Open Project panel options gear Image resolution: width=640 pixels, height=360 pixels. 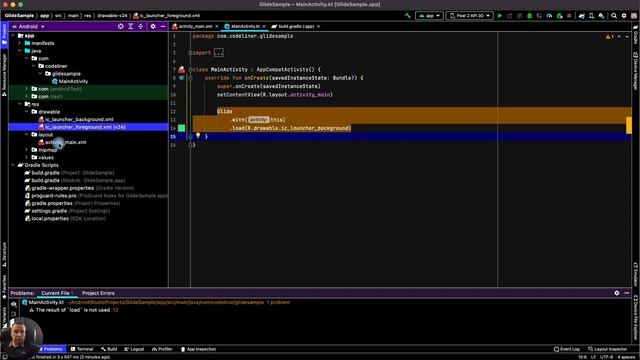153,26
